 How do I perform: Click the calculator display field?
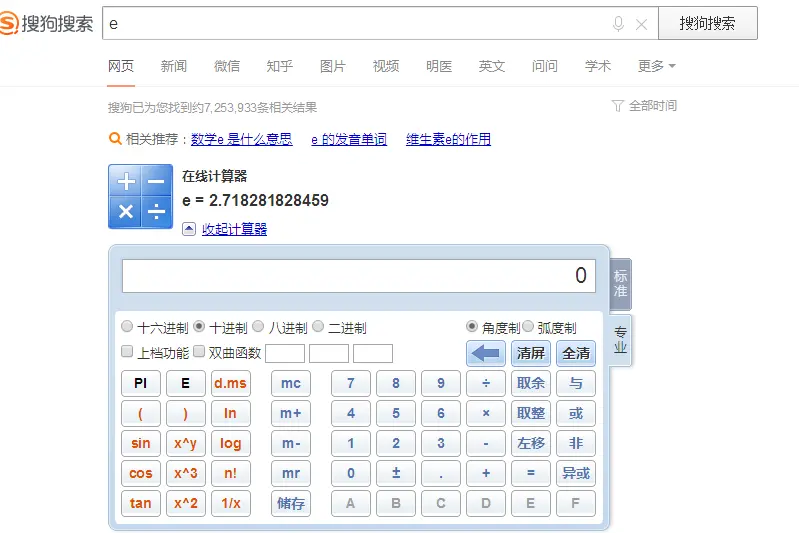[359, 276]
